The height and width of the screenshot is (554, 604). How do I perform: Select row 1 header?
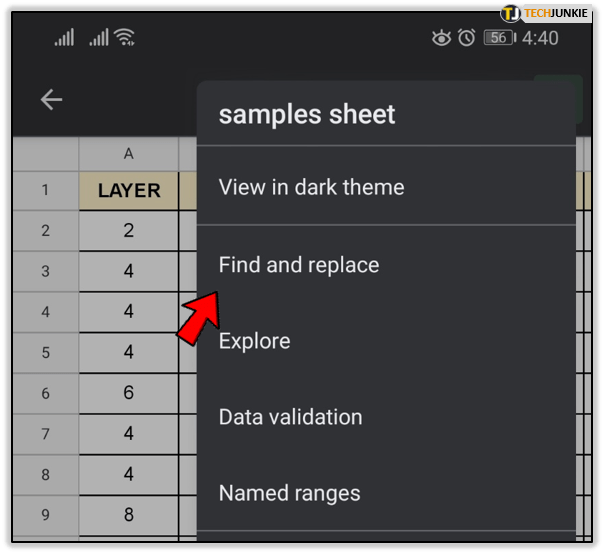coord(45,191)
